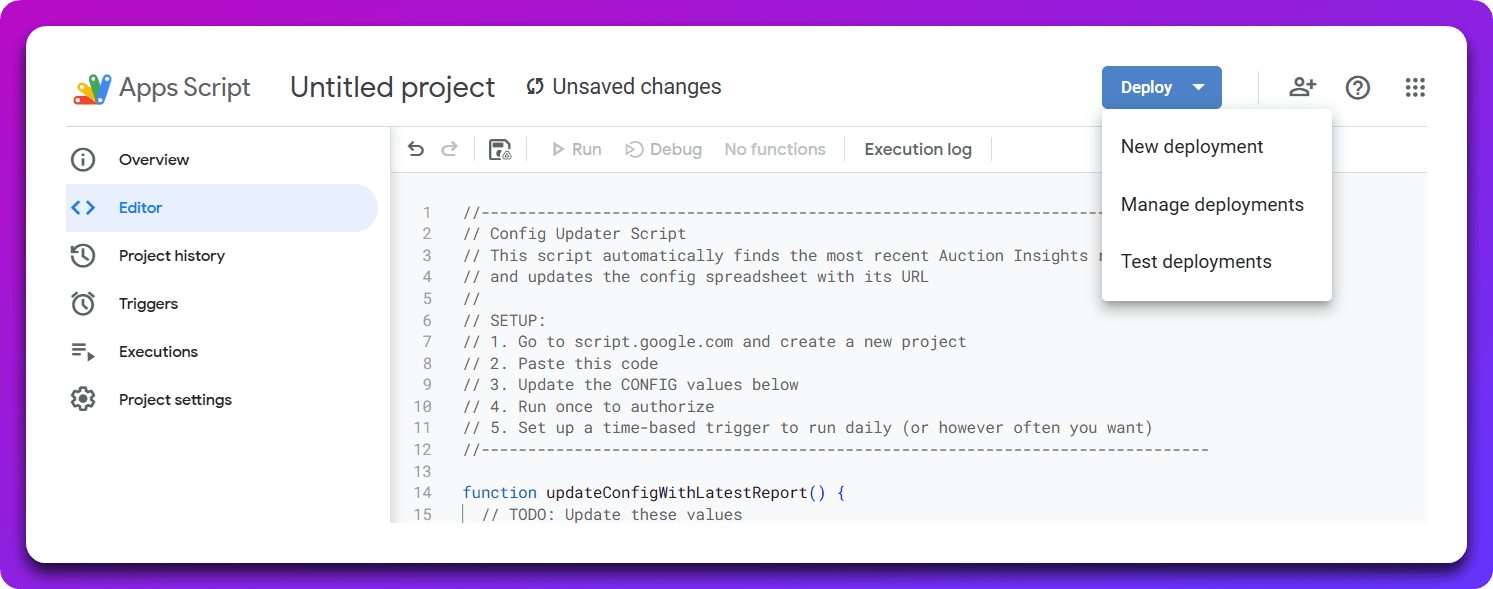Screen dimensions: 1493x589
Task: Open the help question mark icon
Action: pos(1357,88)
